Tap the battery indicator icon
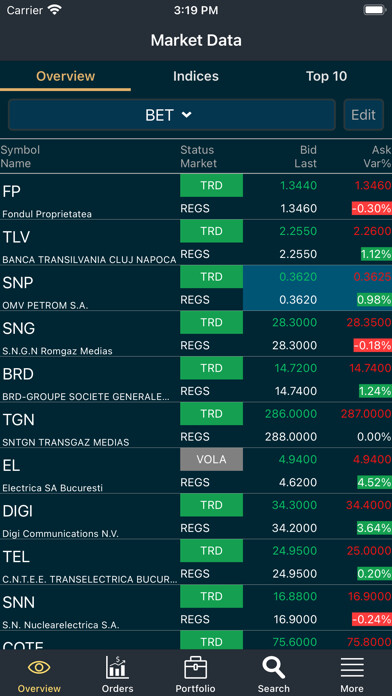Viewport: 392px width, 696px height. [375, 10]
